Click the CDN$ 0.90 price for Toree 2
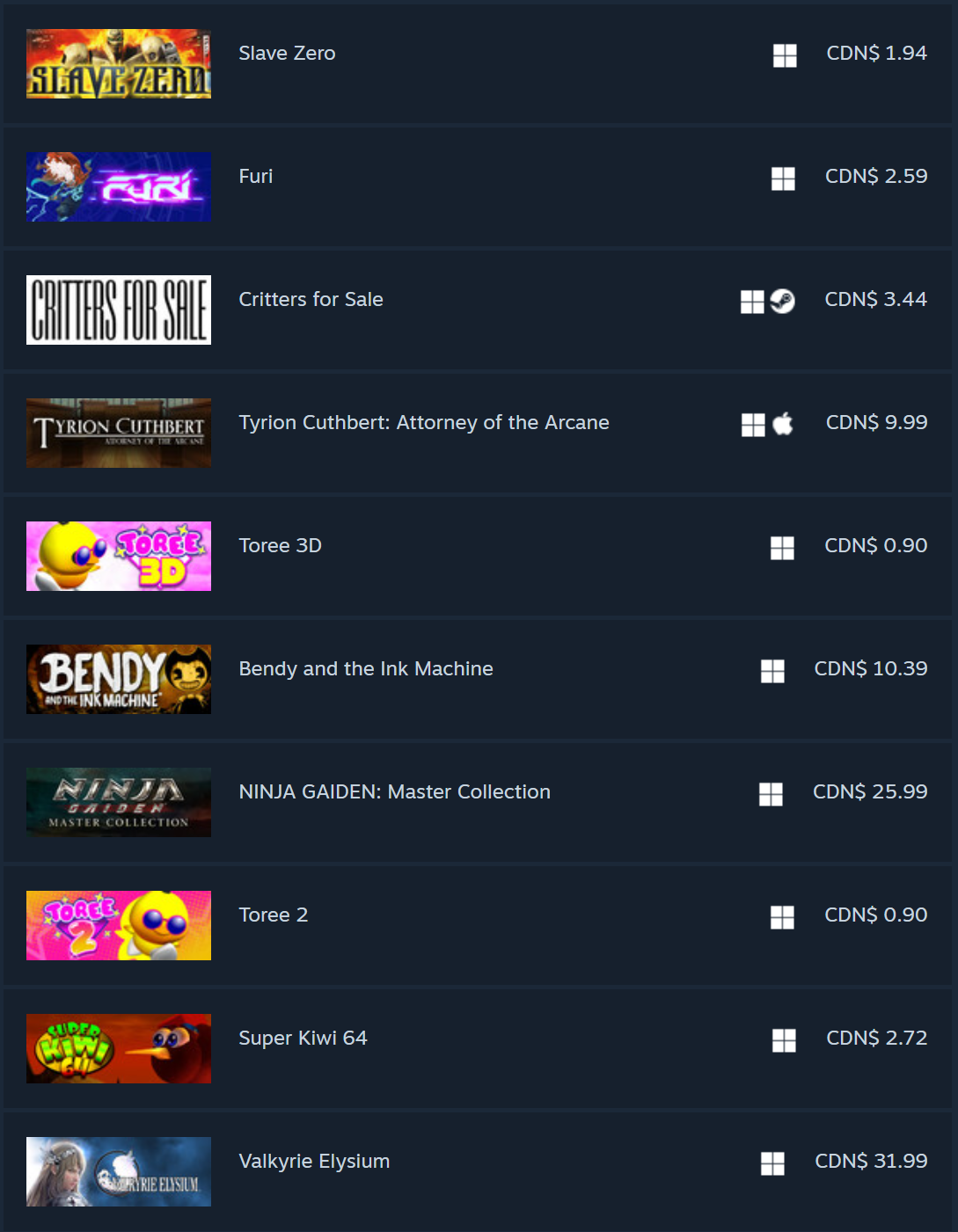Image resolution: width=958 pixels, height=1232 pixels. click(876, 915)
